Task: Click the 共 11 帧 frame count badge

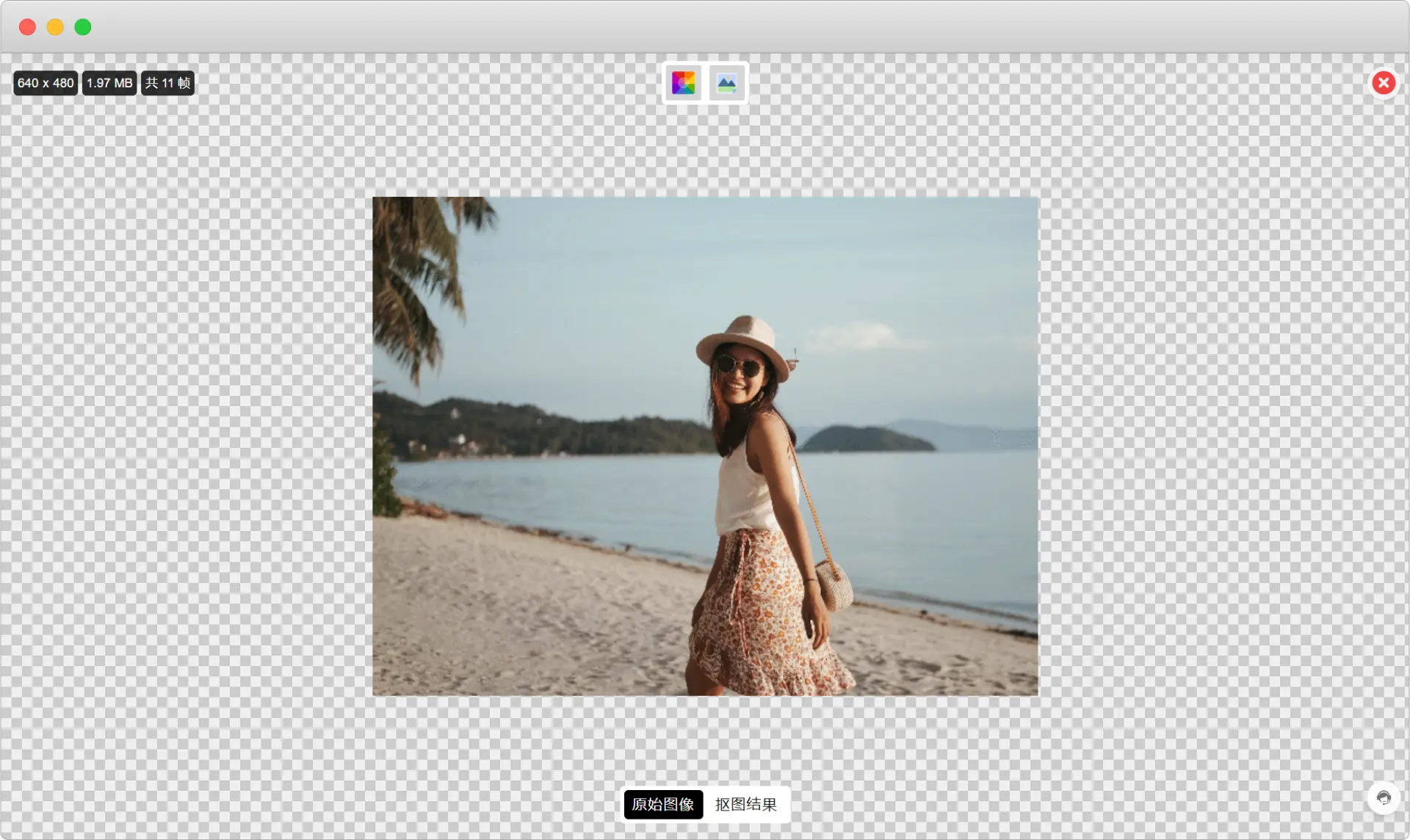Action: [167, 83]
